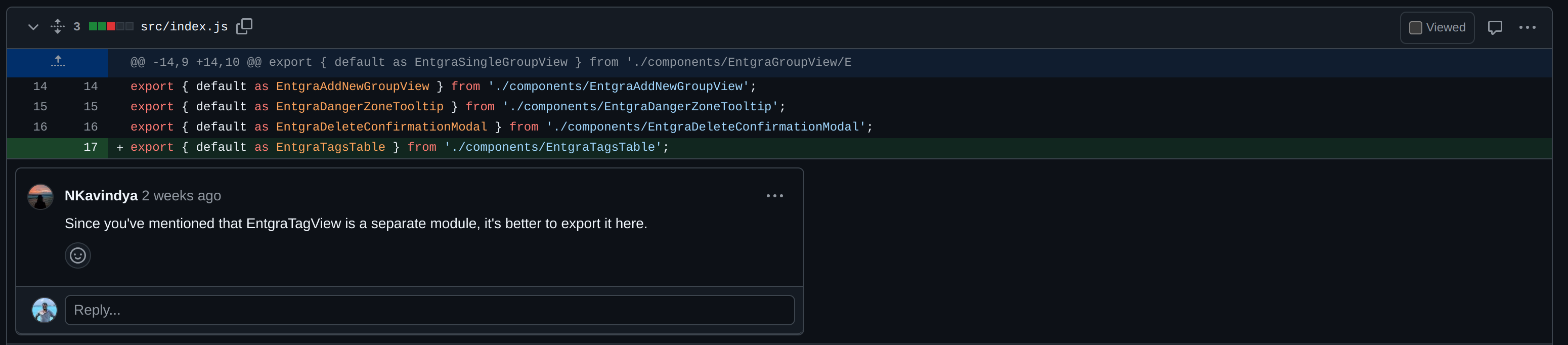
Task: Click your own avatar beside Reply box
Action: point(45,310)
